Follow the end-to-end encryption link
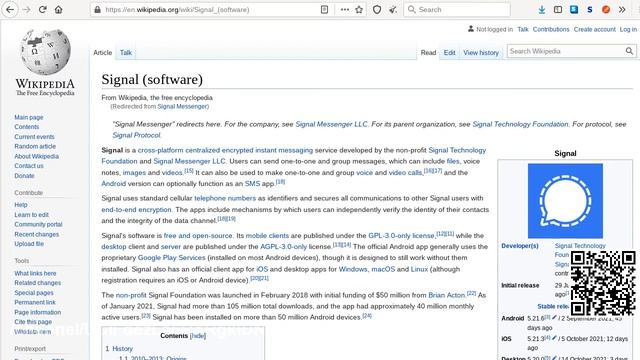640x360 pixels. coord(136,209)
